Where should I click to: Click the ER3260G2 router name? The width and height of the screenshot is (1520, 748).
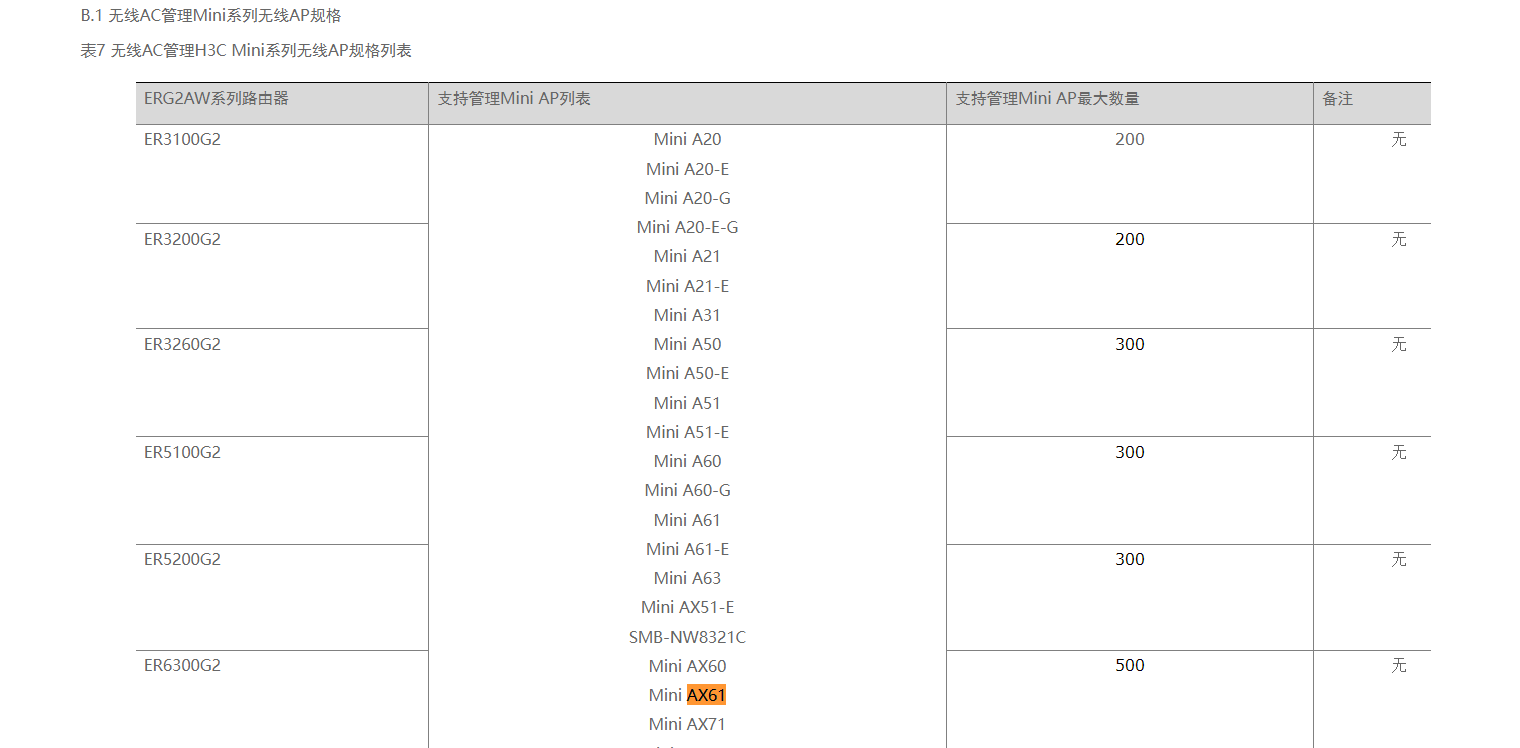(182, 345)
